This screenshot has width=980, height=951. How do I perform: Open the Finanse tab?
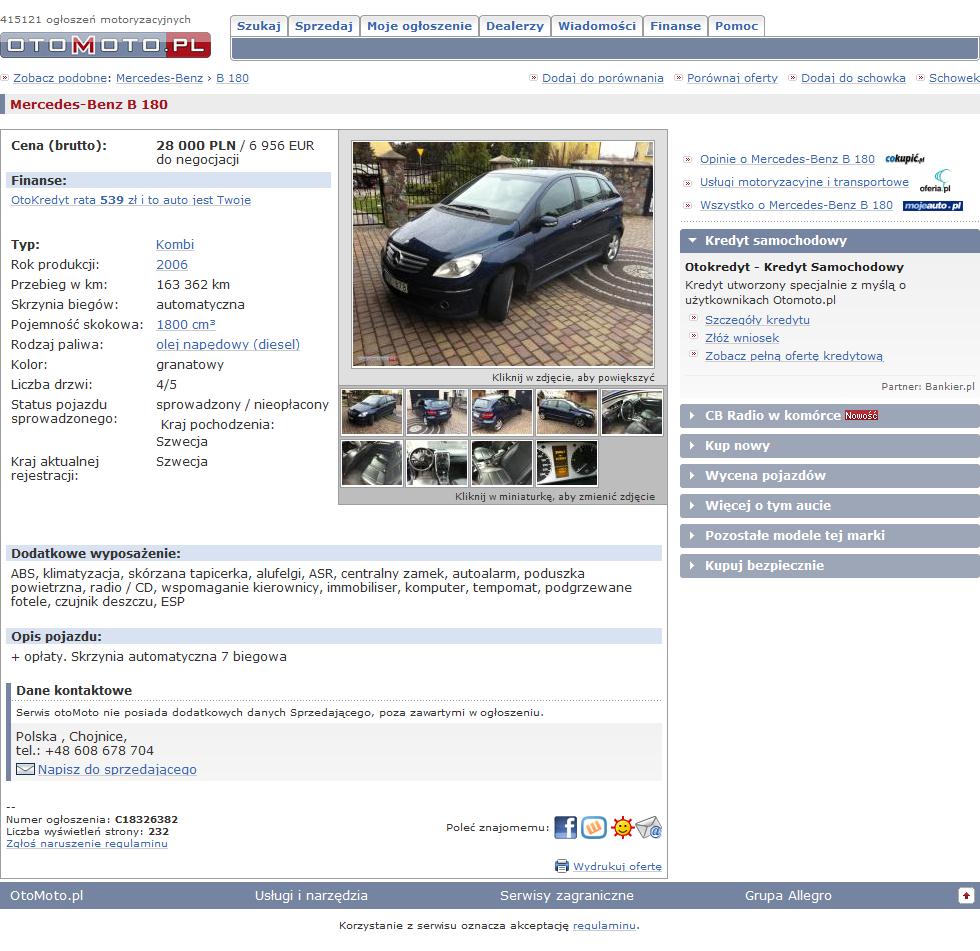(676, 26)
